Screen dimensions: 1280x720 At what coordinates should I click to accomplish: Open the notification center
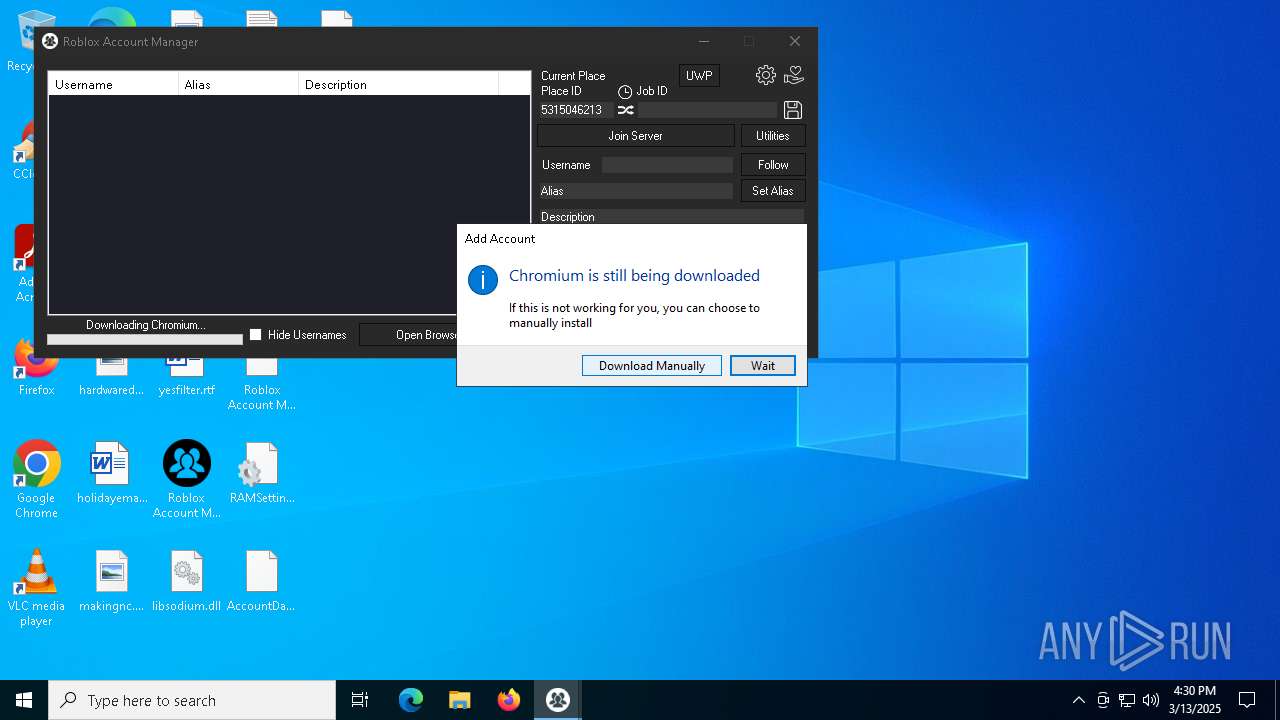click(x=1247, y=700)
